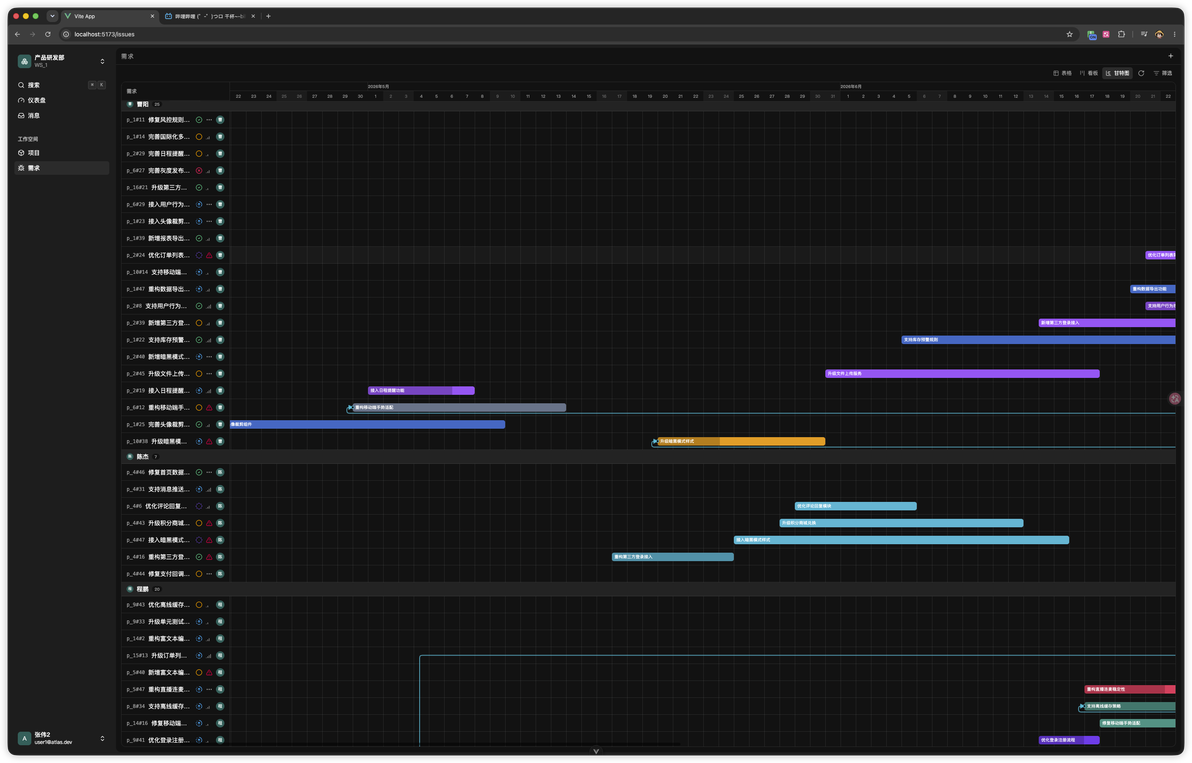Click status icon of row p_1#25
The height and width of the screenshot is (763, 1192).
(x=199, y=425)
